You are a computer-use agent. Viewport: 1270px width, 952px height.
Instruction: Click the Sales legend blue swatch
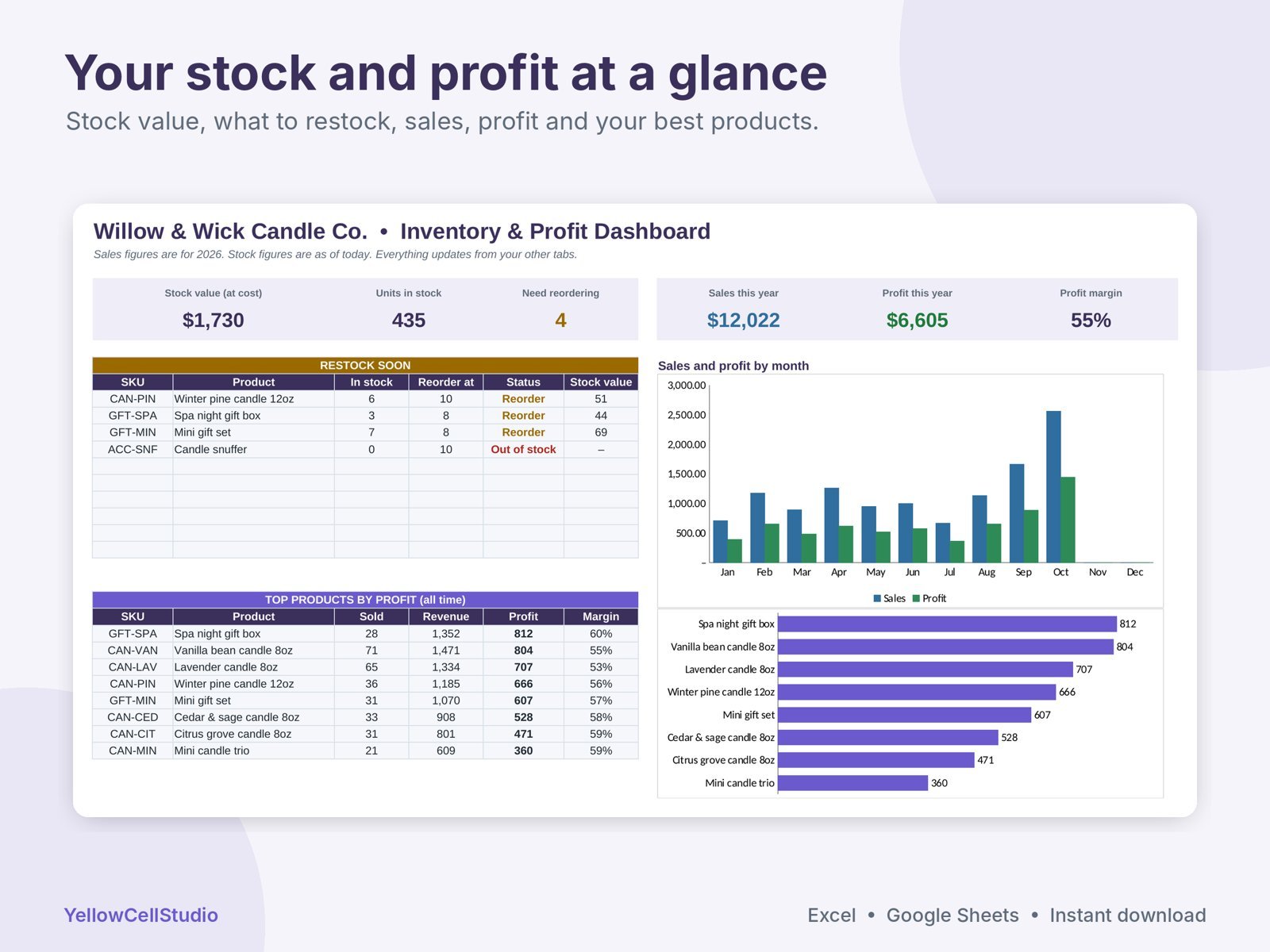(877, 598)
